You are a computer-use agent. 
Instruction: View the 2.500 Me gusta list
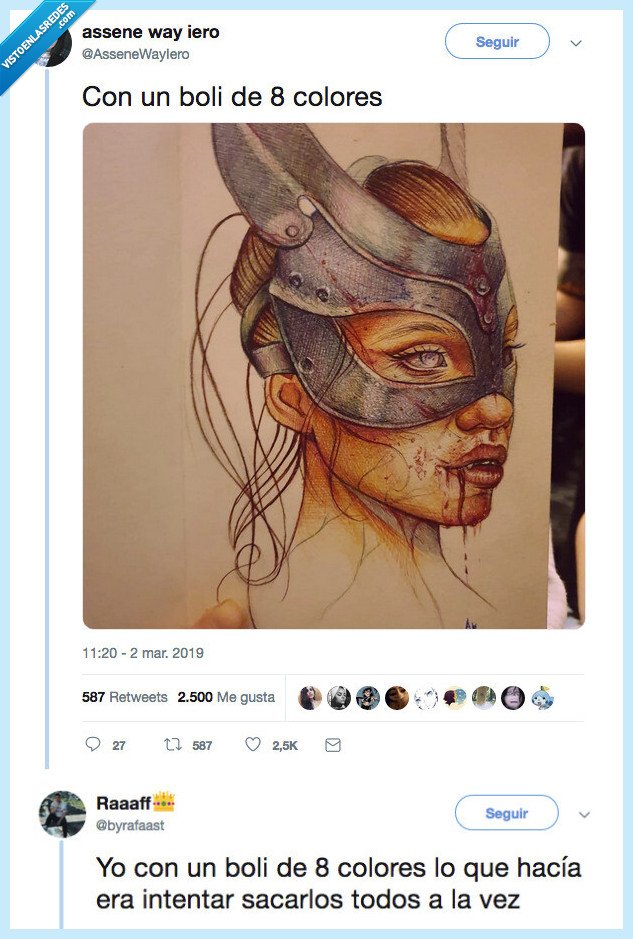pyautogui.click(x=226, y=697)
